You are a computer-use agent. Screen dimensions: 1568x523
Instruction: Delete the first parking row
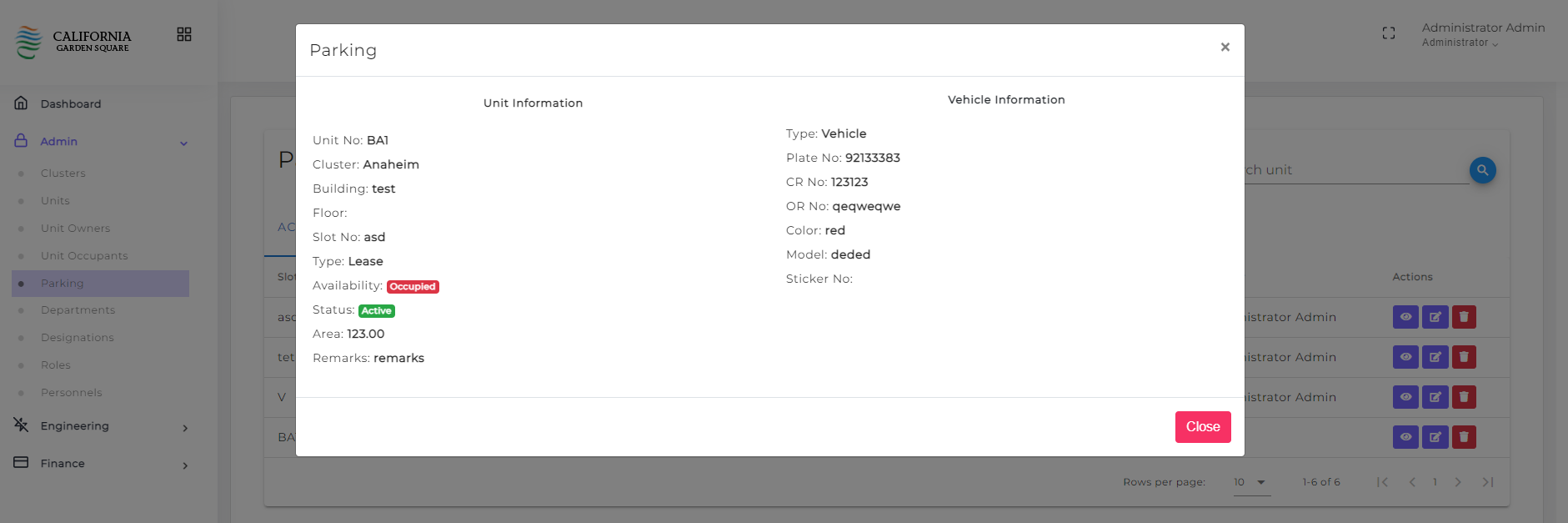pos(1464,317)
